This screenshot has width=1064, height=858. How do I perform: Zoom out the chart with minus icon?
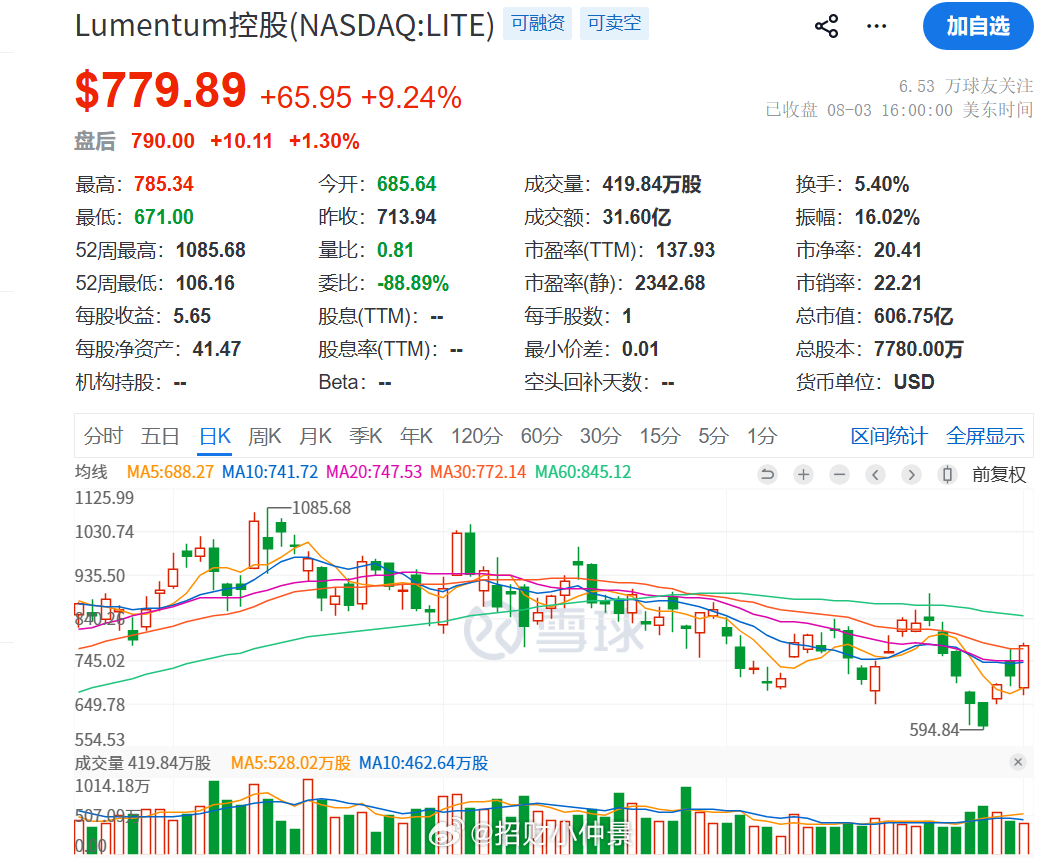(x=839, y=474)
